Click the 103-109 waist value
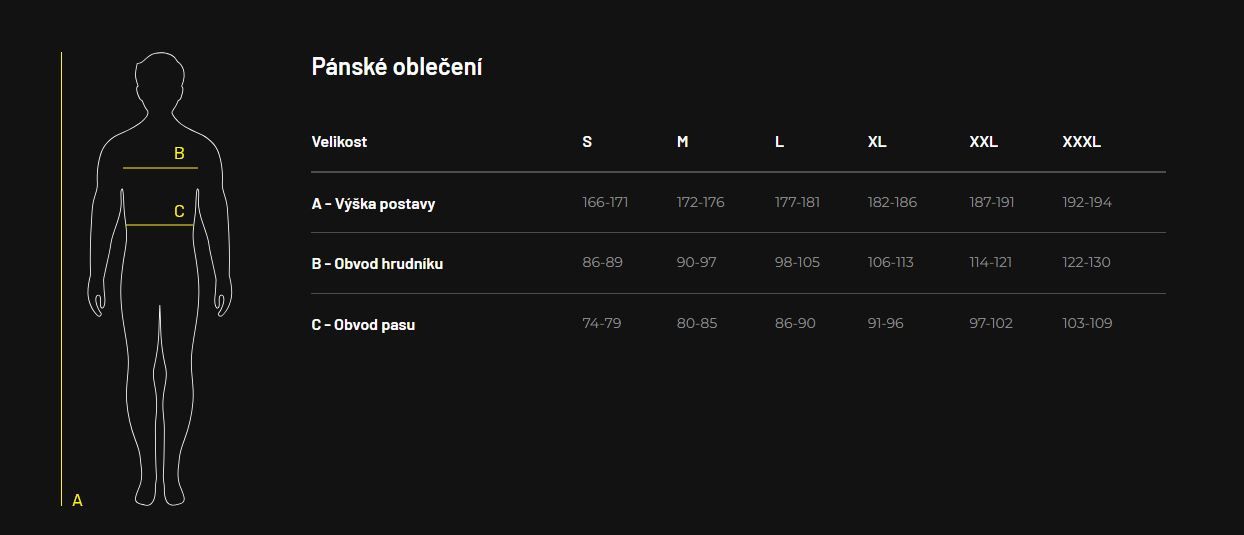This screenshot has height=535, width=1244. coord(1087,323)
